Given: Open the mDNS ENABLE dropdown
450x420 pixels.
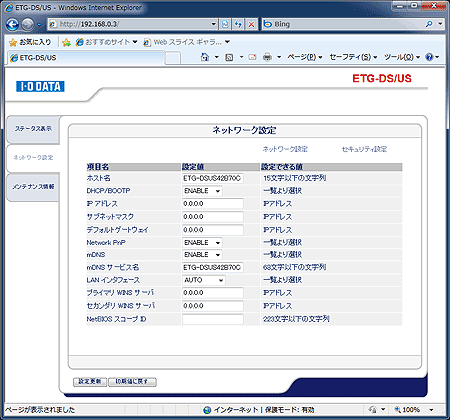Looking at the screenshot, I should [202, 255].
